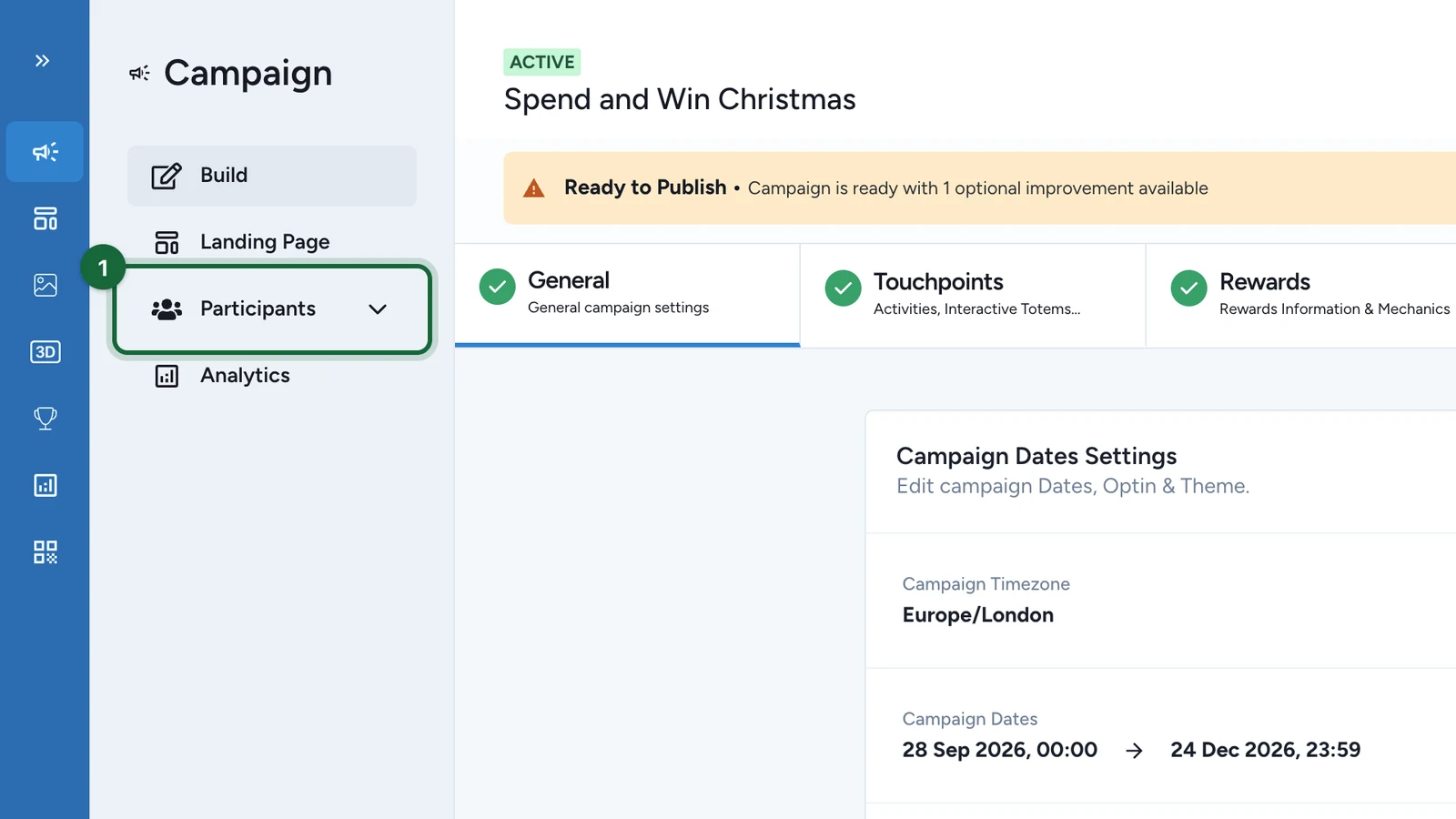
Task: Click the ACTIVE status badge
Action: [542, 62]
